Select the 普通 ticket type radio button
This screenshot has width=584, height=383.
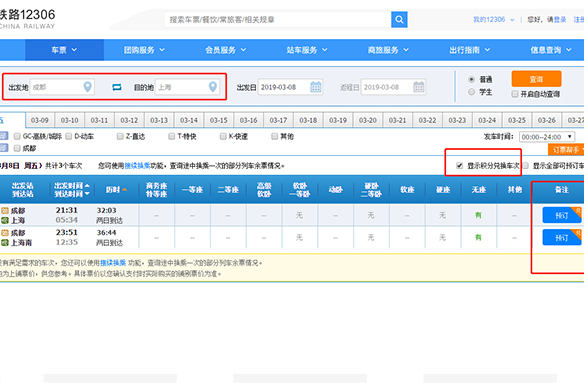coord(472,79)
